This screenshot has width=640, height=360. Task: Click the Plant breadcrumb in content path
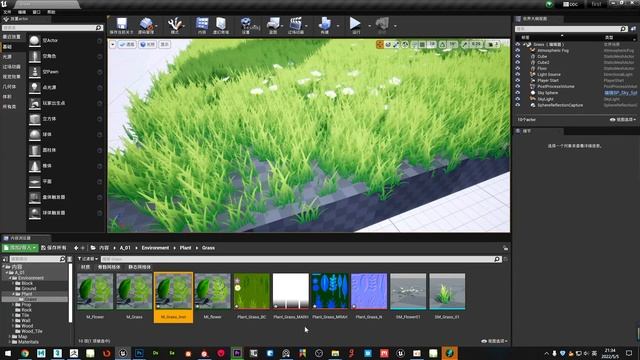pos(185,248)
